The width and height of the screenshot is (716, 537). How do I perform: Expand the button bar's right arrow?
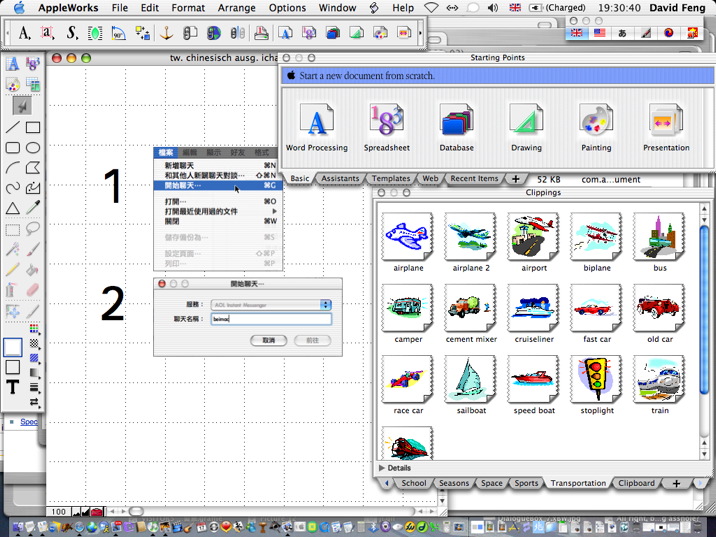pyautogui.click(x=420, y=33)
